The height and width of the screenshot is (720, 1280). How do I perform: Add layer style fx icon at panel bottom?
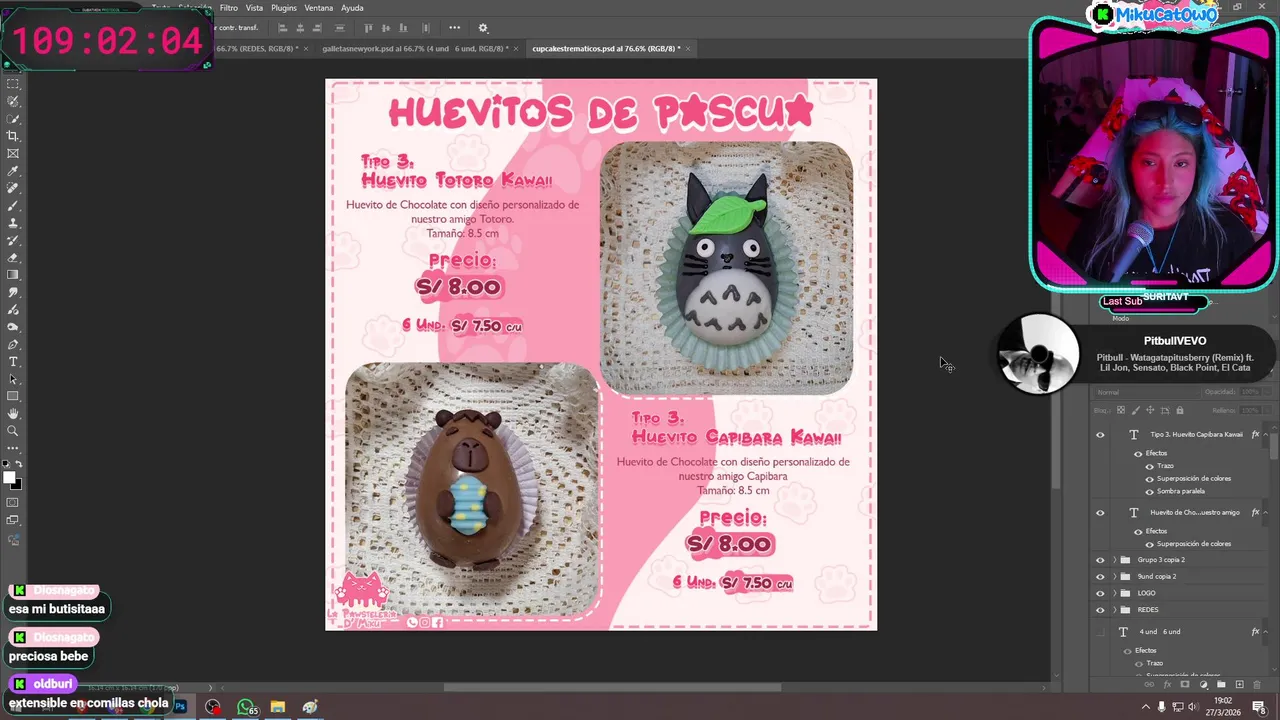(1167, 685)
